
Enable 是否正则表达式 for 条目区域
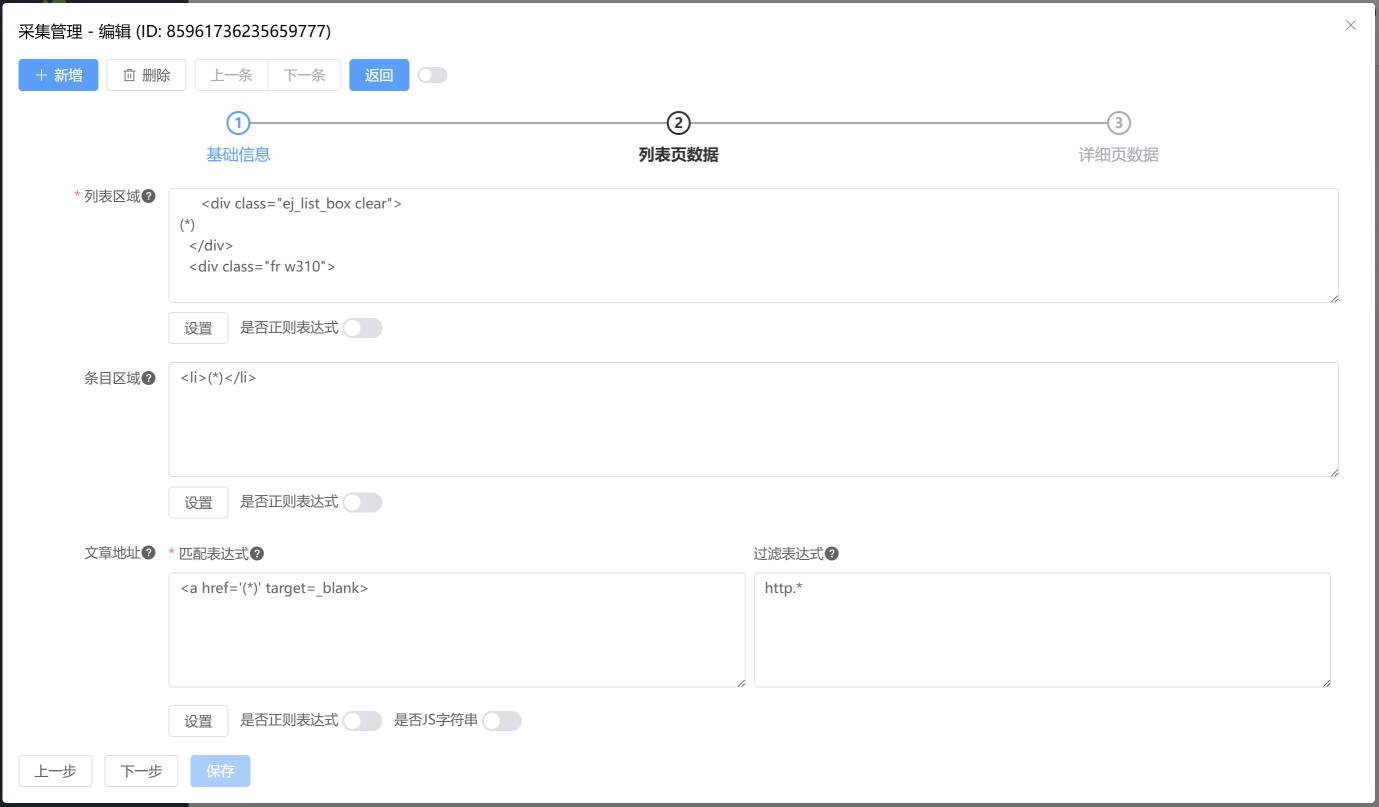(x=362, y=502)
